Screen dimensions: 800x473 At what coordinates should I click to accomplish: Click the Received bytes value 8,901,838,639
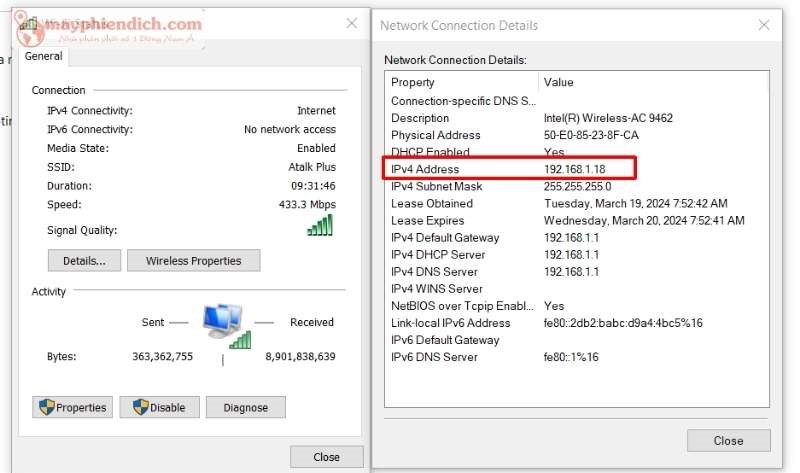pyautogui.click(x=301, y=356)
